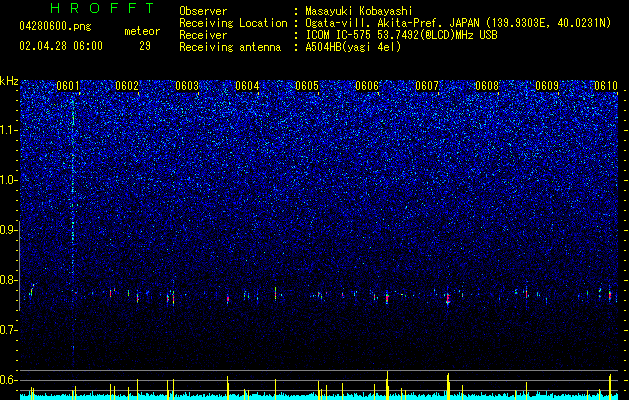The height and width of the screenshot is (400, 629).
Task: Click the Receiving Location label
Action: [233, 23]
